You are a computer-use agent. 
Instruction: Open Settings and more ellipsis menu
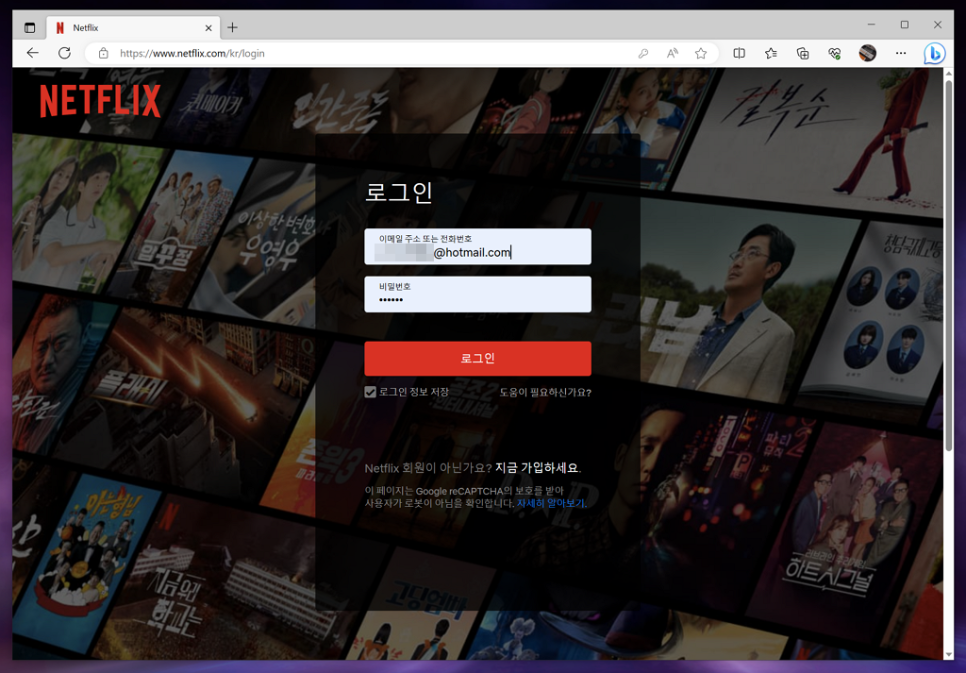tap(901, 53)
